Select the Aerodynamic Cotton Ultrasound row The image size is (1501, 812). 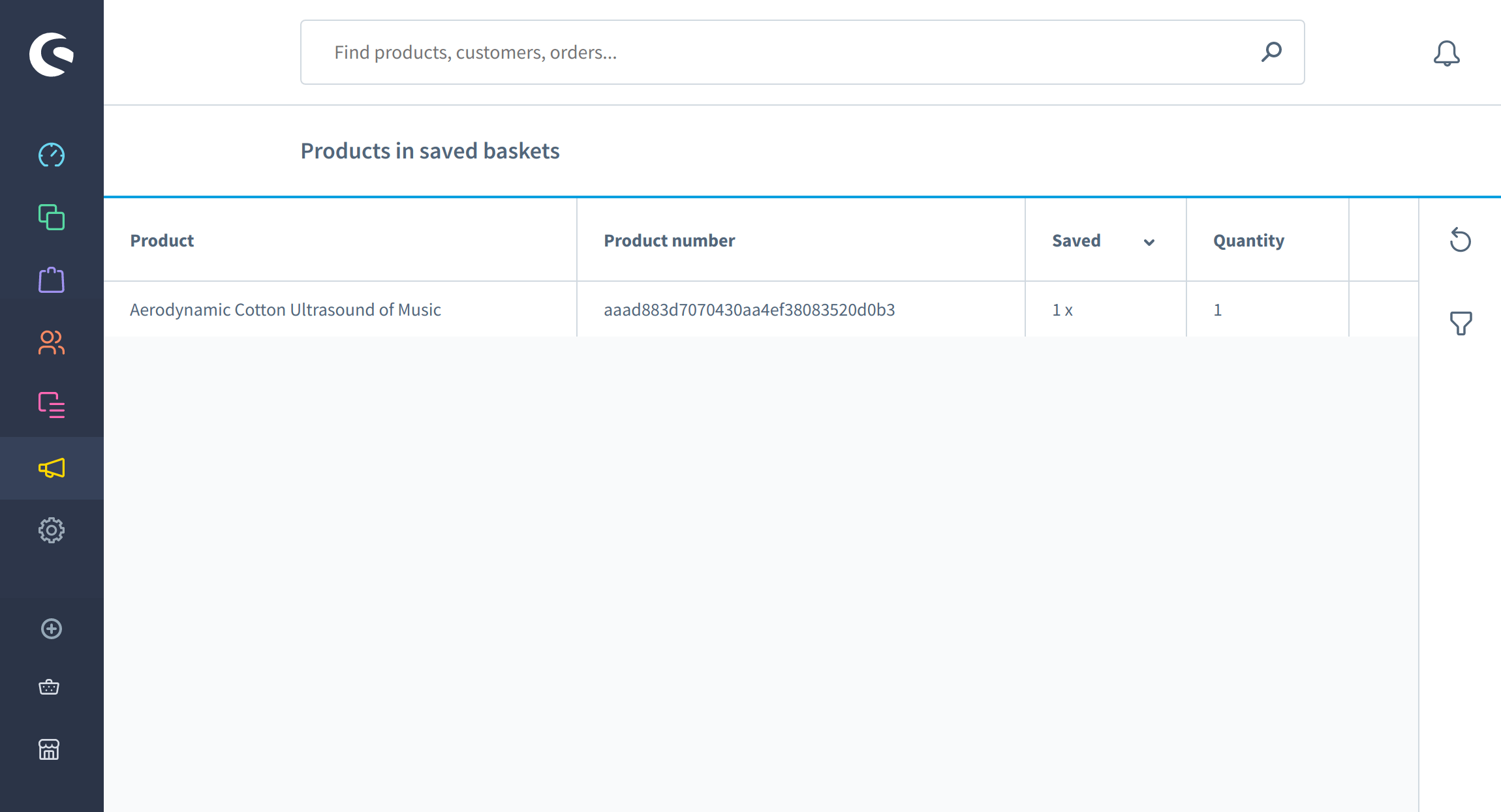click(285, 310)
